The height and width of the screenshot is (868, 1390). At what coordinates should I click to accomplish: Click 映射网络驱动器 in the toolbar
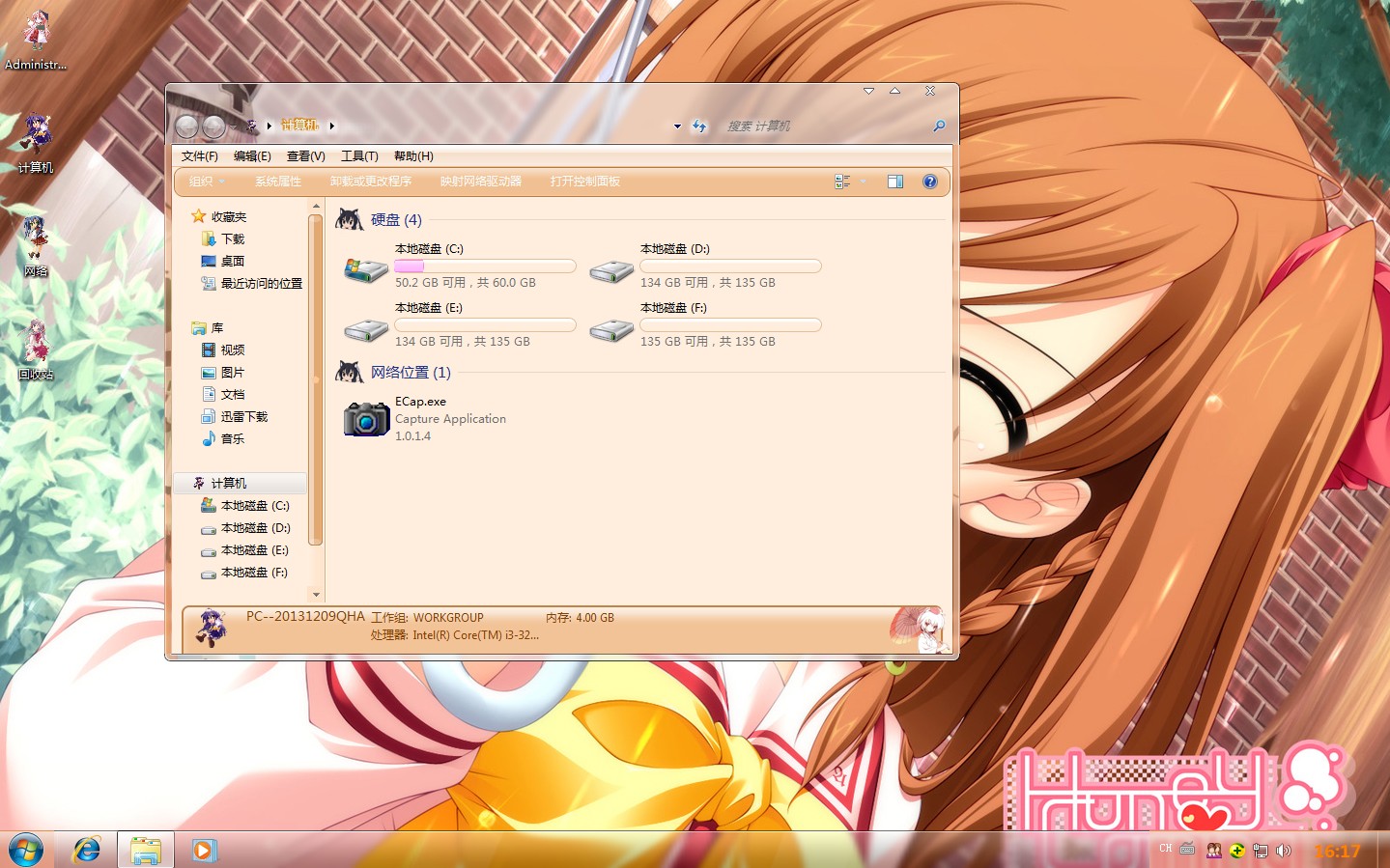click(481, 182)
